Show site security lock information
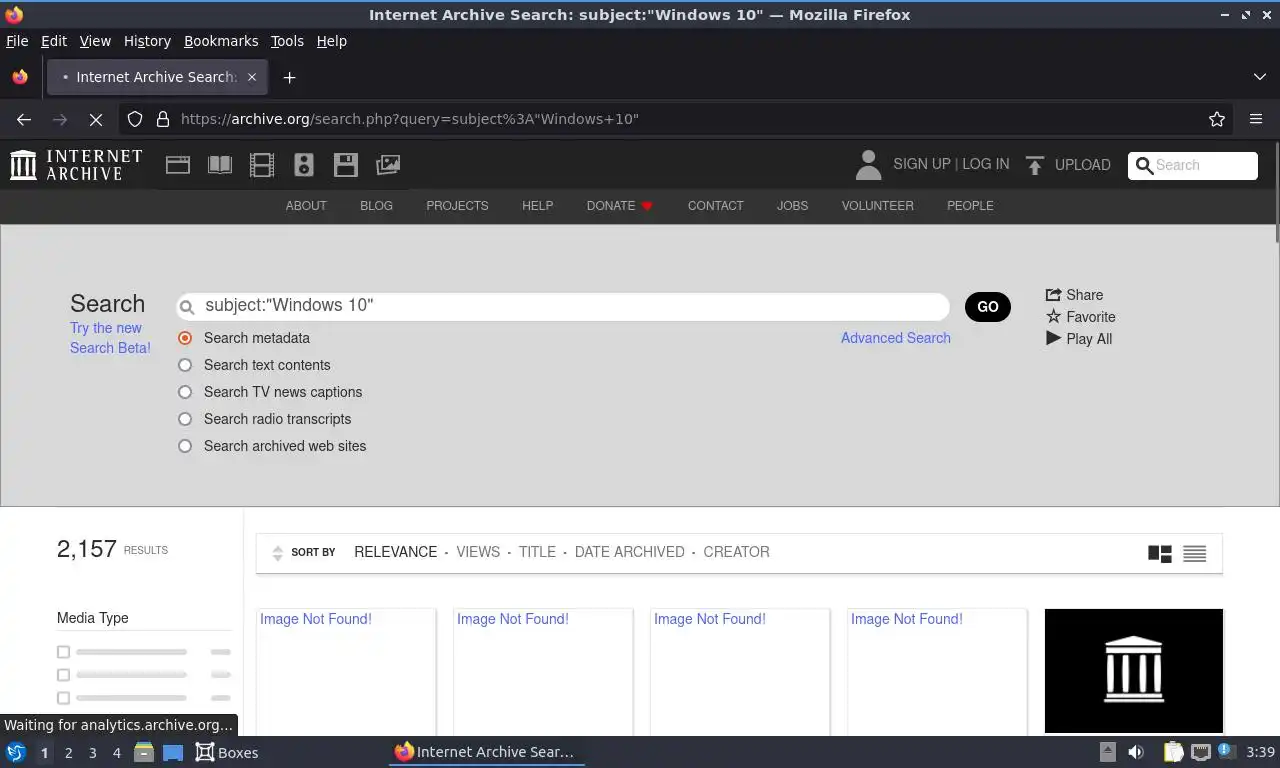Image resolution: width=1280 pixels, height=768 pixels. pyautogui.click(x=163, y=119)
